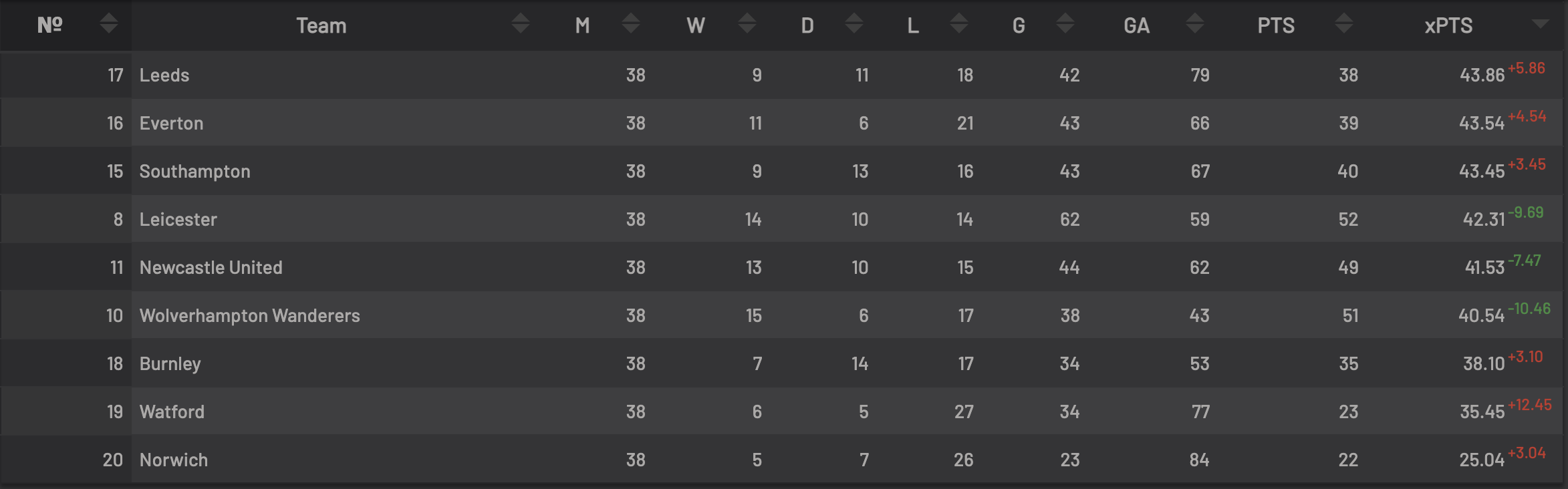Sort matches using M column arrows
The width and height of the screenshot is (1568, 489).
coord(631,23)
